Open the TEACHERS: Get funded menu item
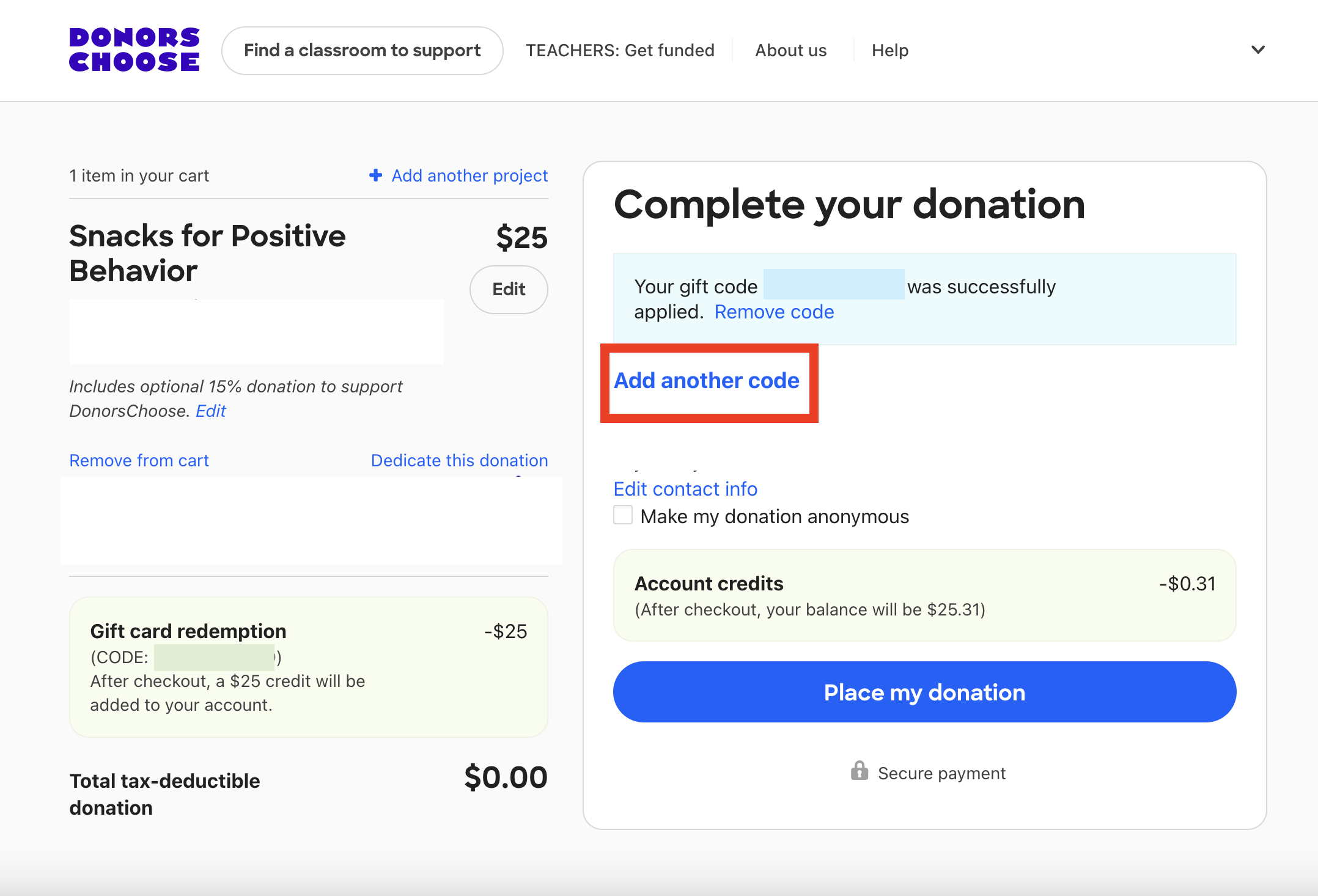This screenshot has height=896, width=1318. 620,50
